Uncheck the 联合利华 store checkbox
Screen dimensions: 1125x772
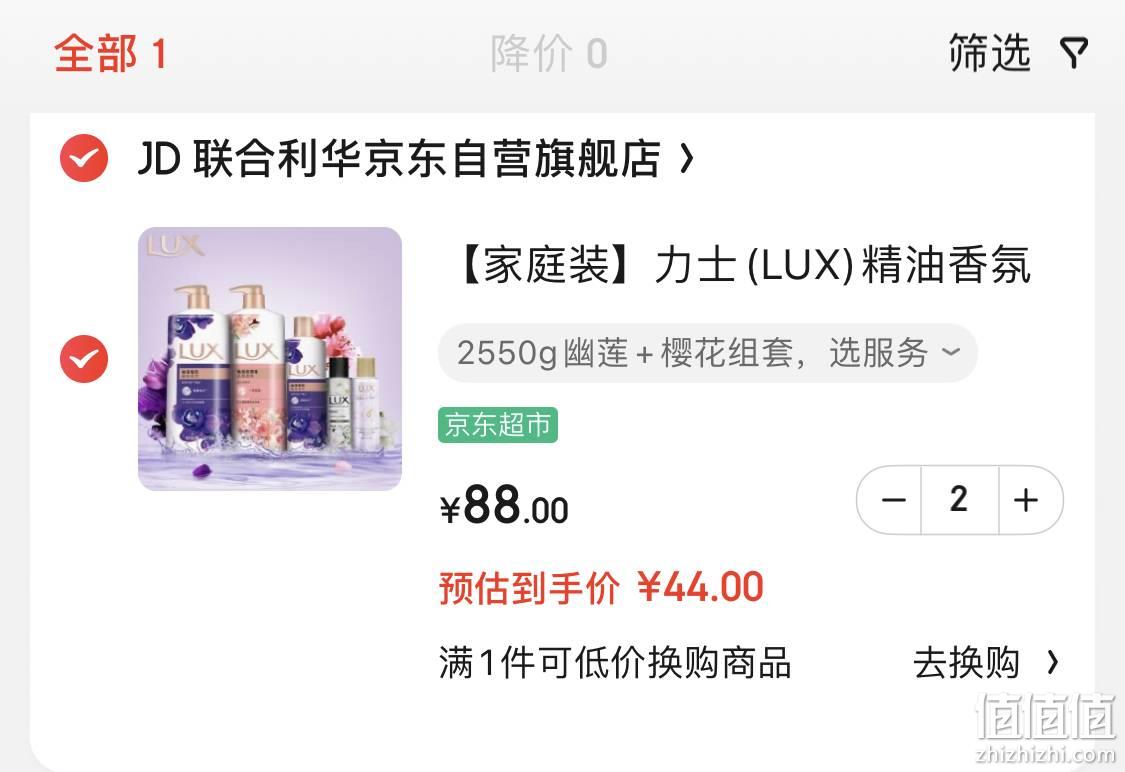84,158
